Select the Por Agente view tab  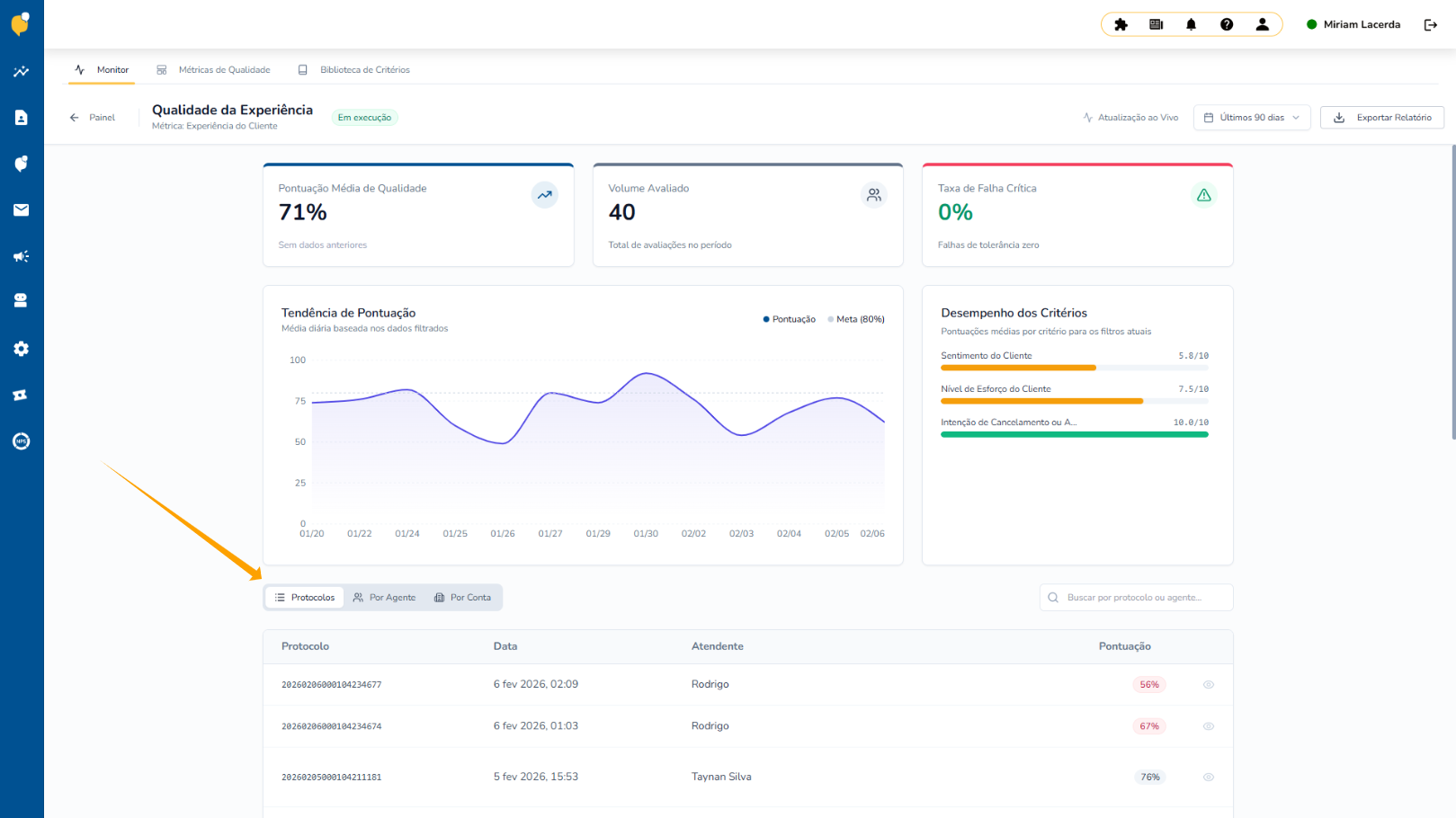pyautogui.click(x=384, y=598)
